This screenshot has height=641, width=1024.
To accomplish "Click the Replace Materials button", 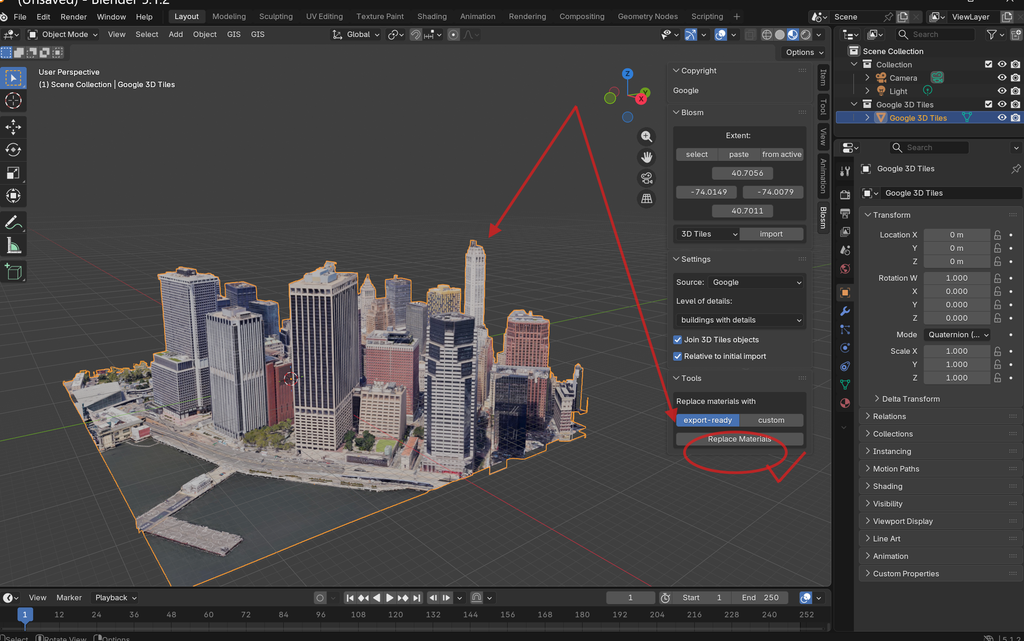I will tap(739, 439).
